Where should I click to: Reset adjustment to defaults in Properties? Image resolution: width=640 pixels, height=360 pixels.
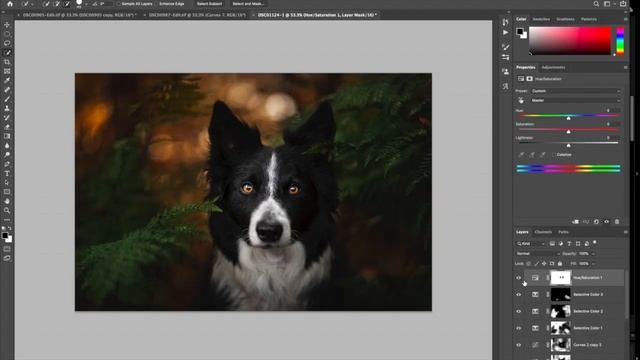tap(596, 222)
